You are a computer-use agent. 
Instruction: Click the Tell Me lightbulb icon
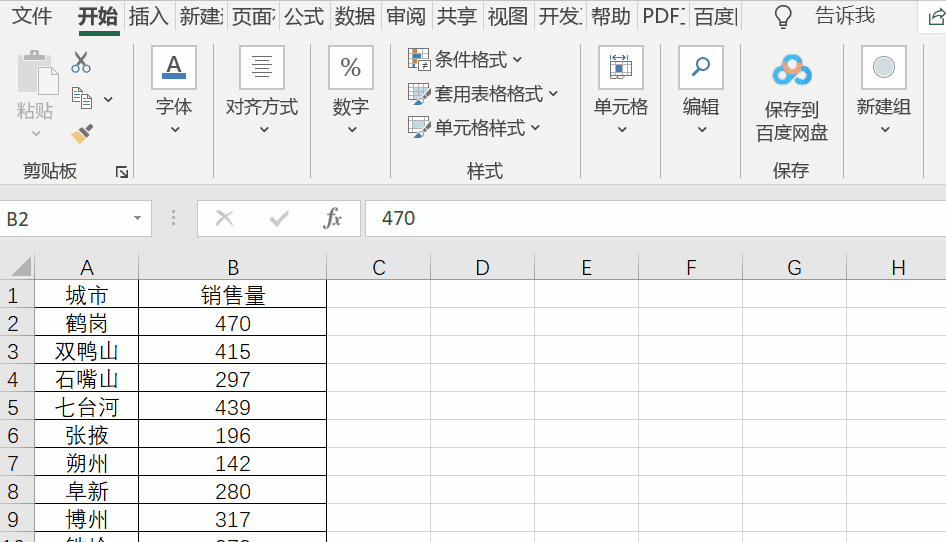click(x=783, y=17)
